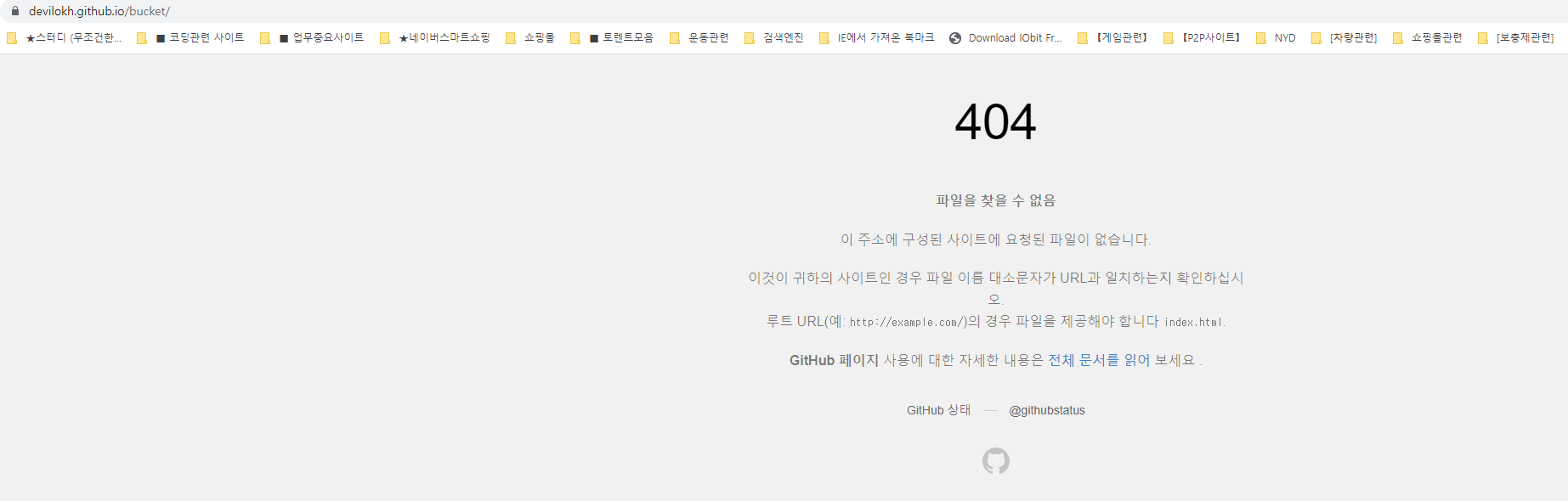Click the http://example.com/ sample URL text
This screenshot has width=1568, height=501.
[x=907, y=322]
